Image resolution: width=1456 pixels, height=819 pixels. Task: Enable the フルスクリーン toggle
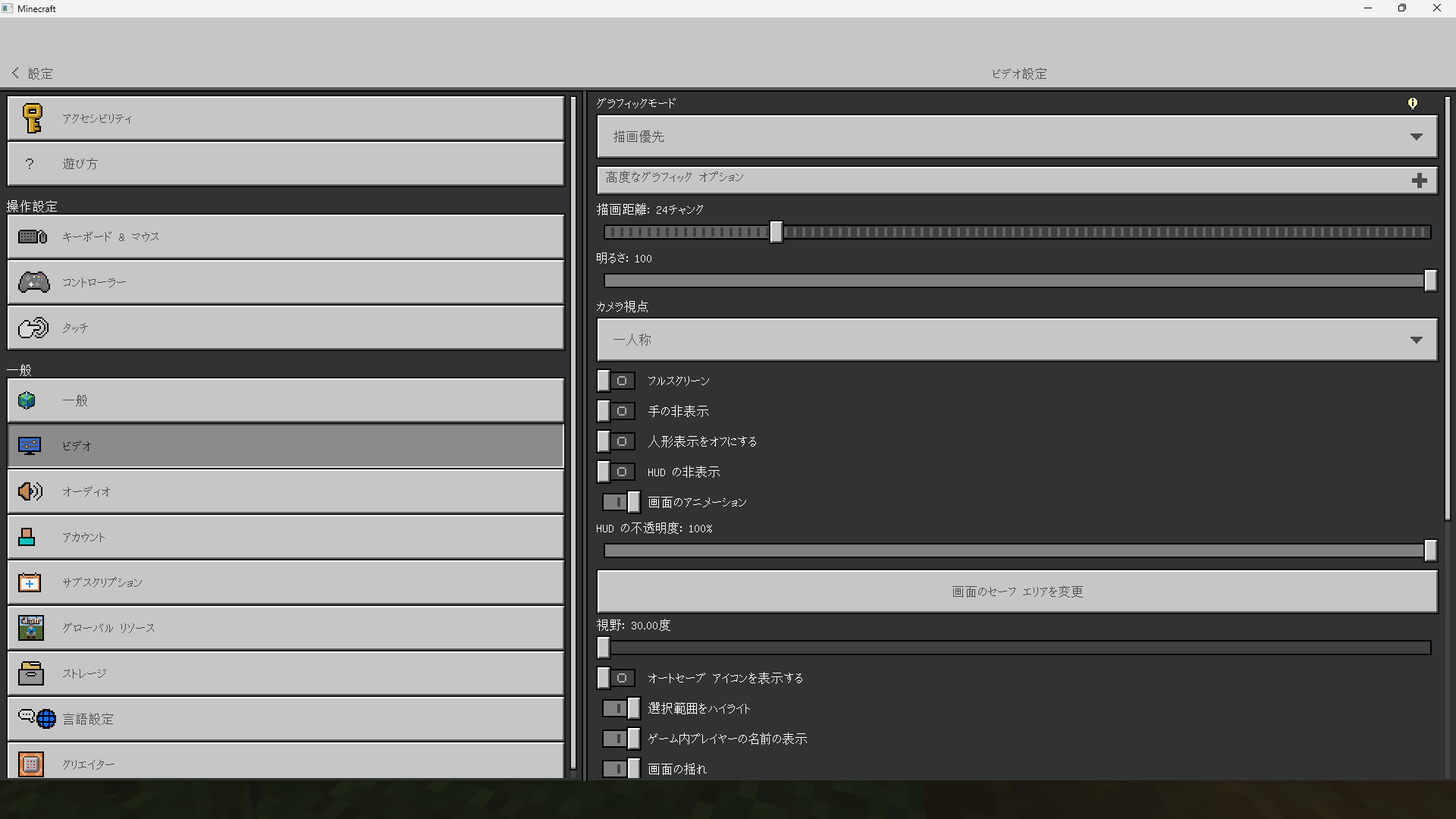(x=615, y=381)
